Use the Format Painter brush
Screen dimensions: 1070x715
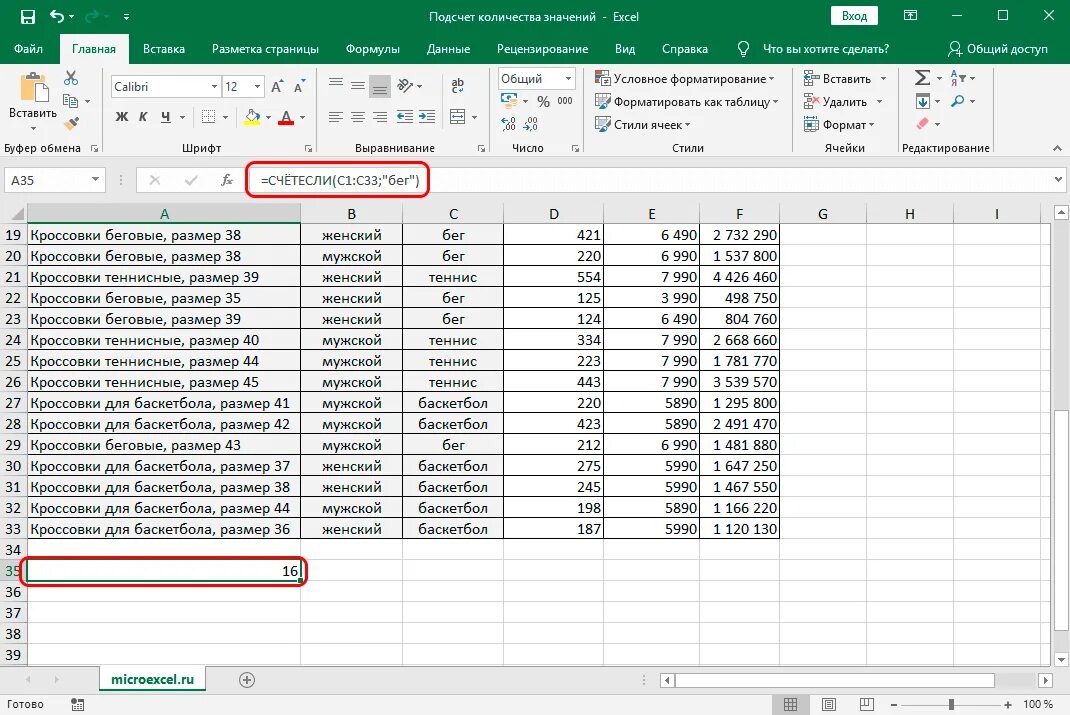(71, 123)
